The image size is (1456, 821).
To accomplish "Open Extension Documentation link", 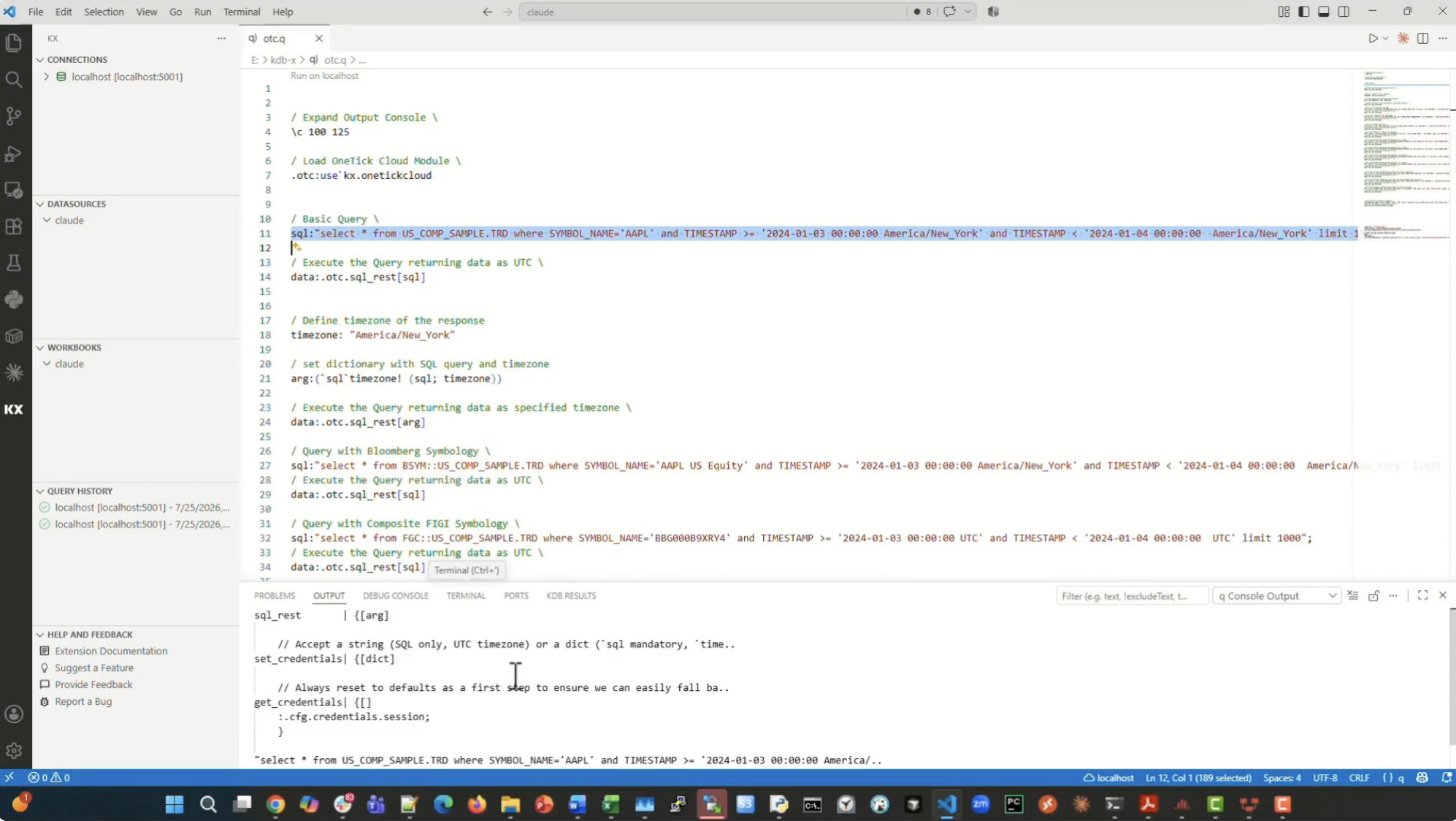I will point(111,651).
